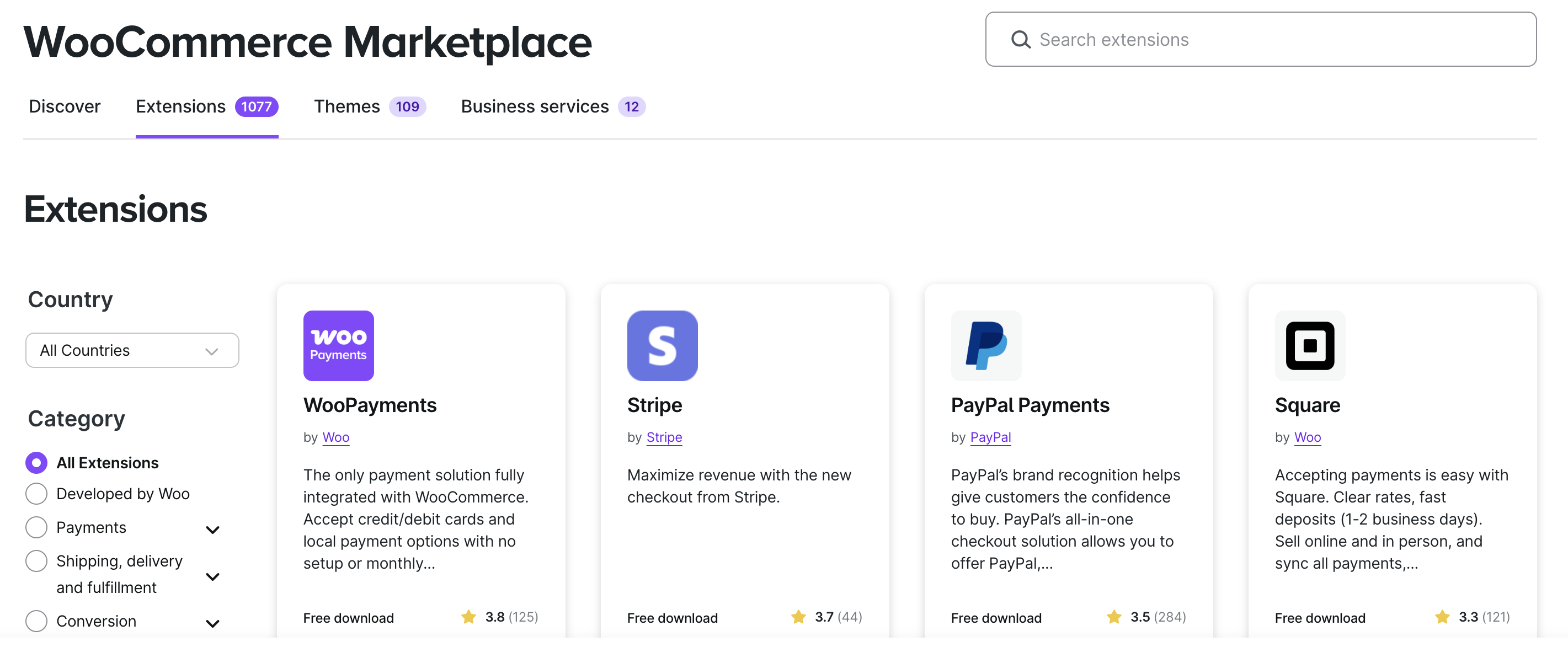The image size is (1568, 663).
Task: Open the All Countries dropdown
Action: (132, 350)
